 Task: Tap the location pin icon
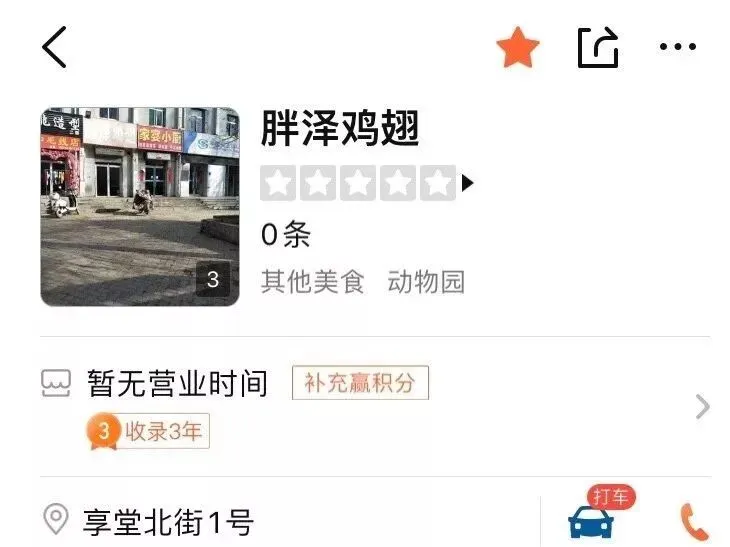pos(56,519)
